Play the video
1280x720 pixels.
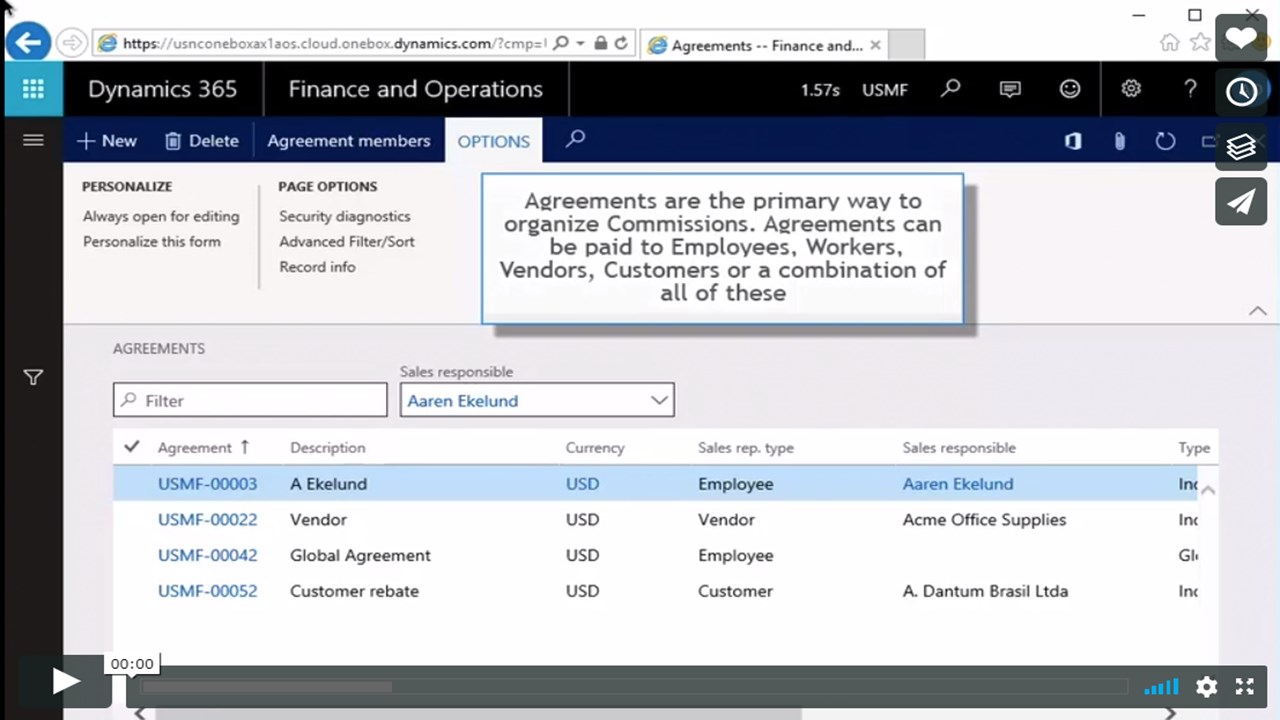pos(66,682)
